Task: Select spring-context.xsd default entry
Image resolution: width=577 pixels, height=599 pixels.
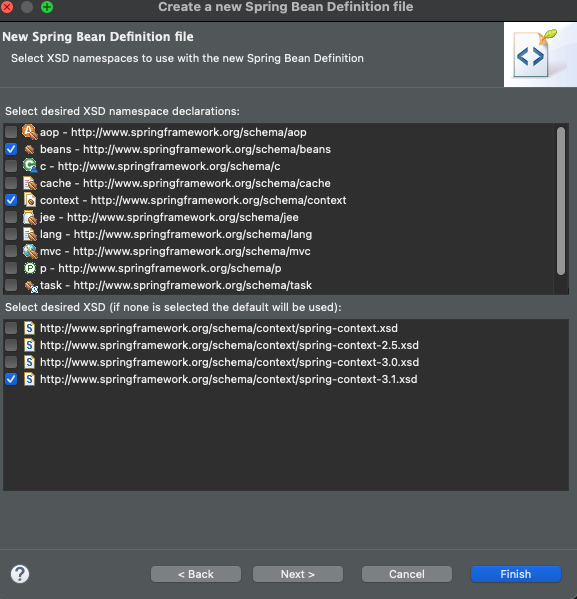Action: [x=286, y=328]
